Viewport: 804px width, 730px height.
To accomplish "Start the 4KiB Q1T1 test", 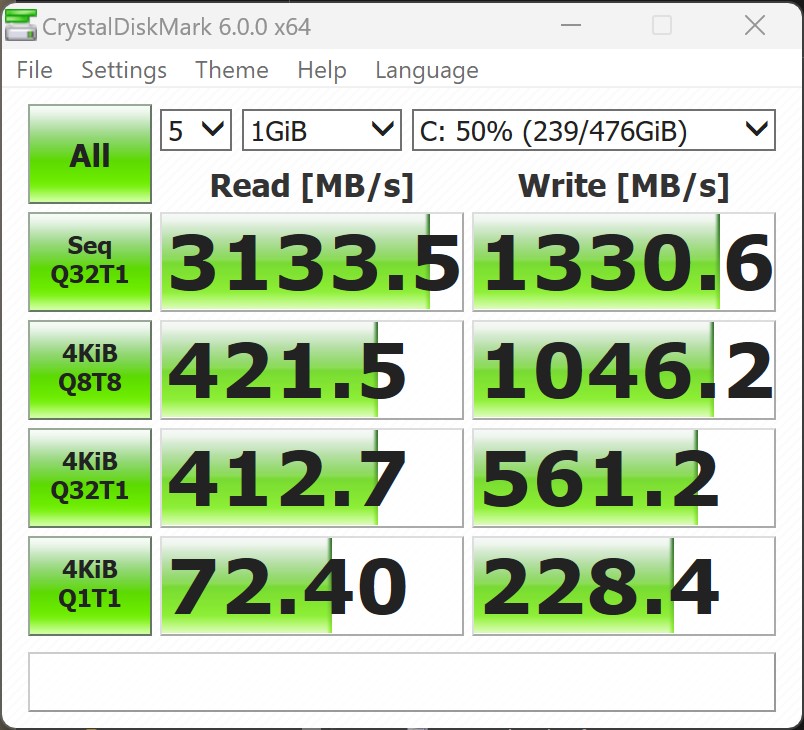I will click(x=90, y=586).
